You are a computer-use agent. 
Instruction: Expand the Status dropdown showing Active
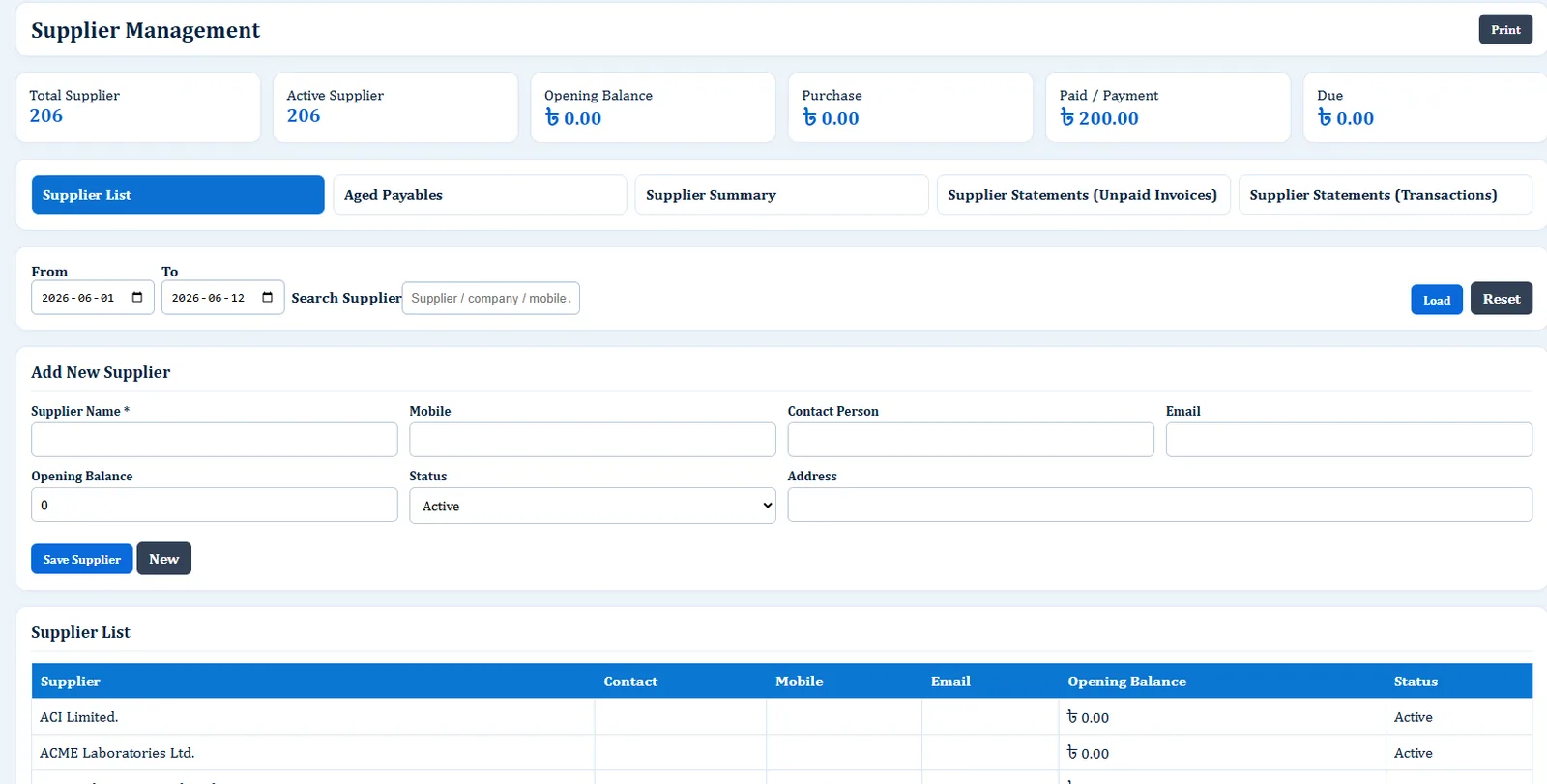(x=593, y=506)
